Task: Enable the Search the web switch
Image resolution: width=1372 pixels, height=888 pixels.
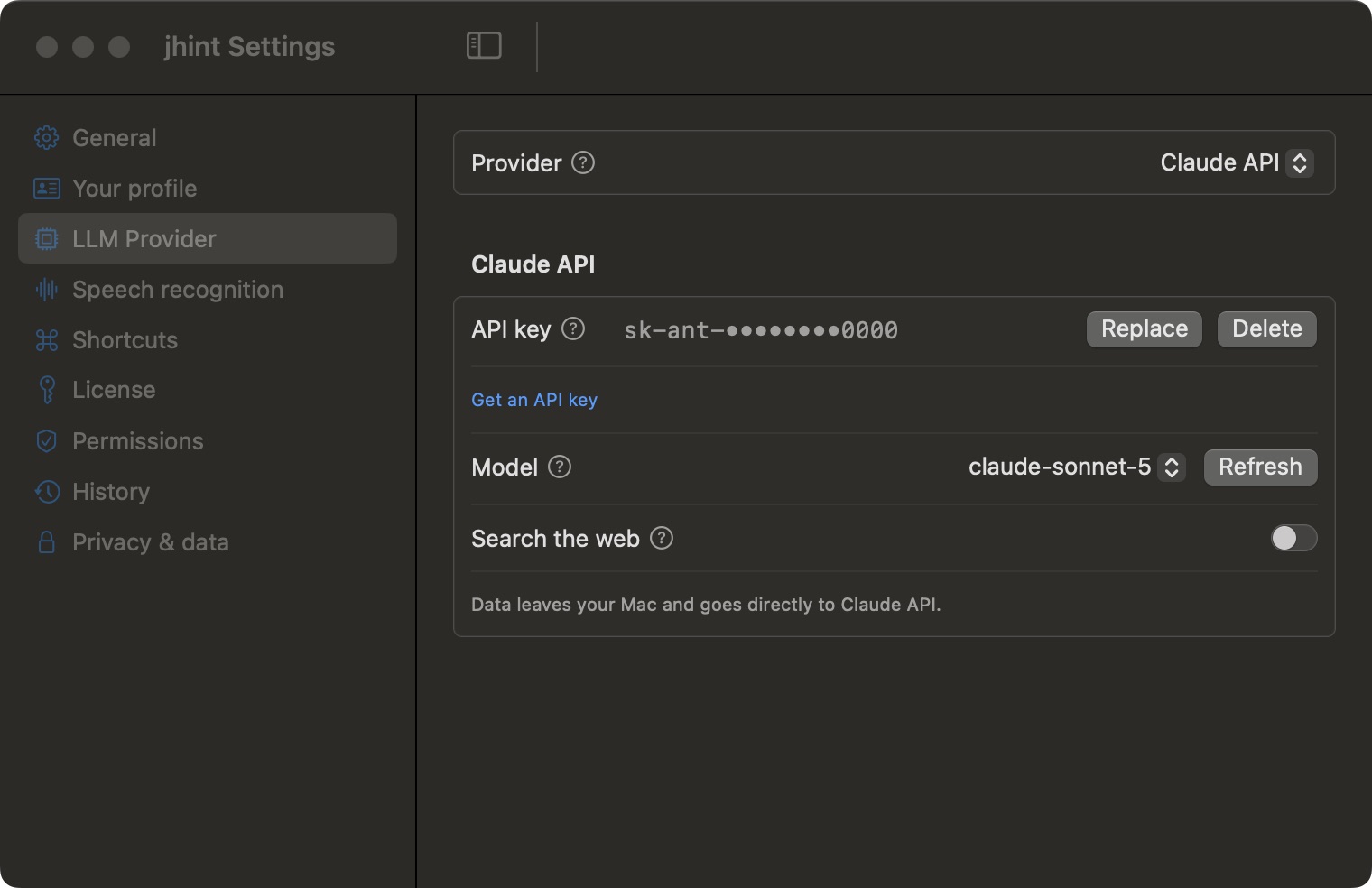Action: pyautogui.click(x=1293, y=538)
